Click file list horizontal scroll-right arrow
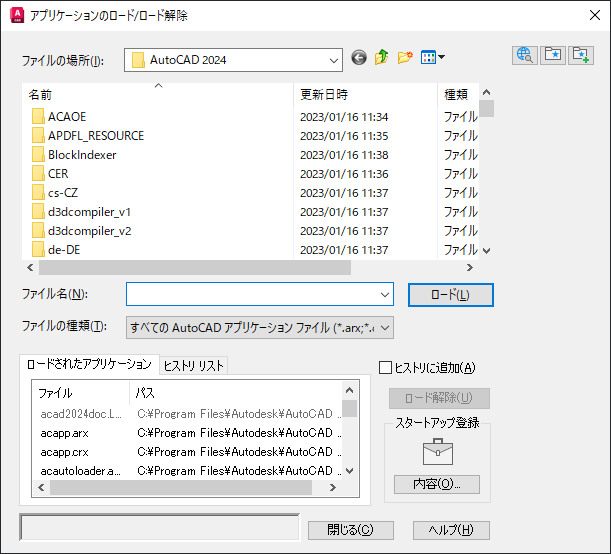Viewport: 611px width, 554px height. (x=470, y=267)
